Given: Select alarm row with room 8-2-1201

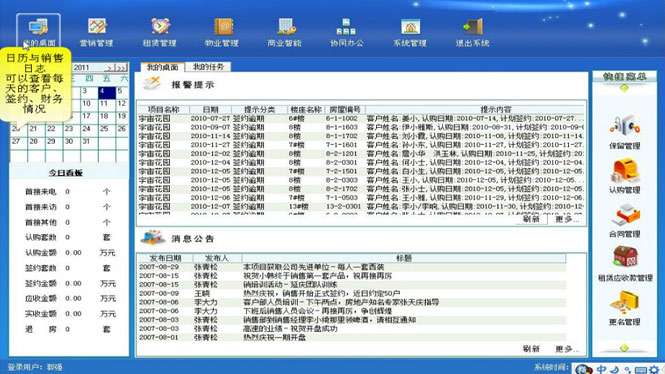Looking at the screenshot, I should coord(361,154).
